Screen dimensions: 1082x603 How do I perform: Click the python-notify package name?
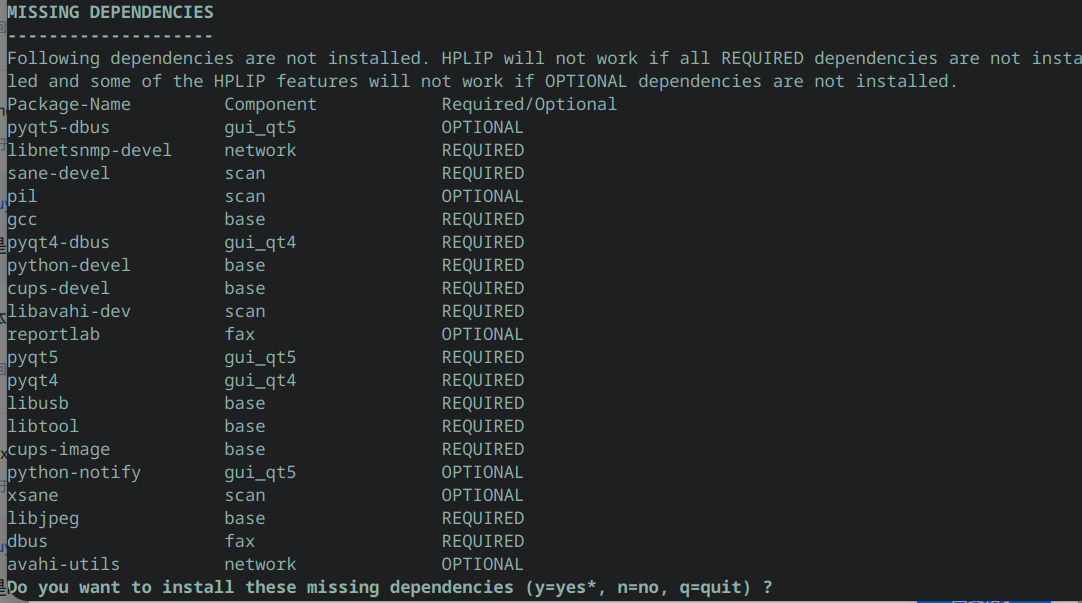click(x=74, y=472)
